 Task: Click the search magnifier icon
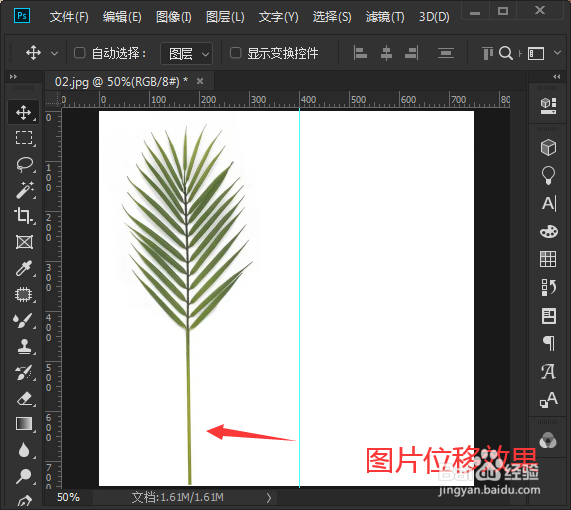click(x=505, y=53)
